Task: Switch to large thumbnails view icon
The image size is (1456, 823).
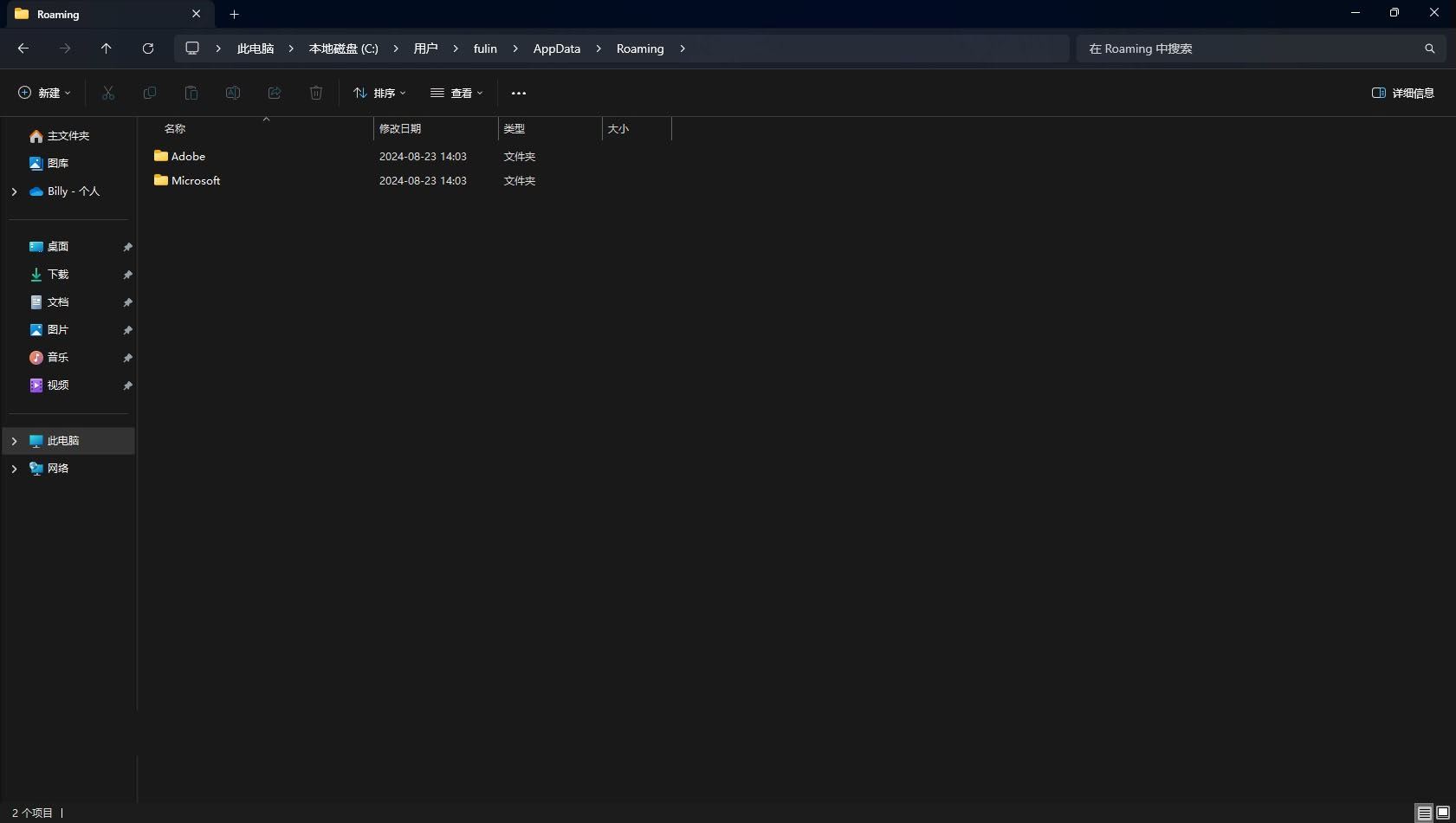Action: coord(1443,813)
